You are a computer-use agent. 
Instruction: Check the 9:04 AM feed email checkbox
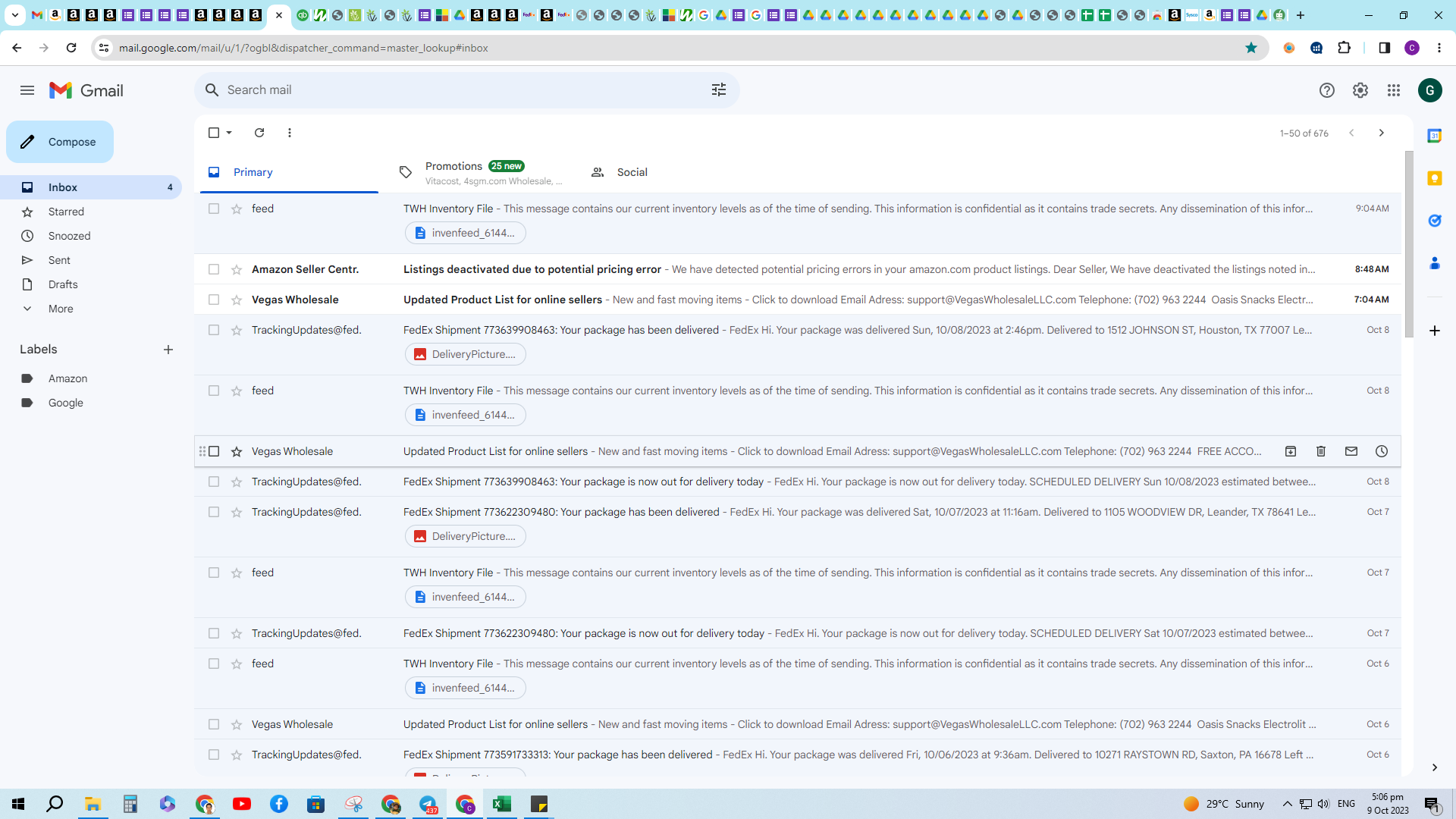214,209
